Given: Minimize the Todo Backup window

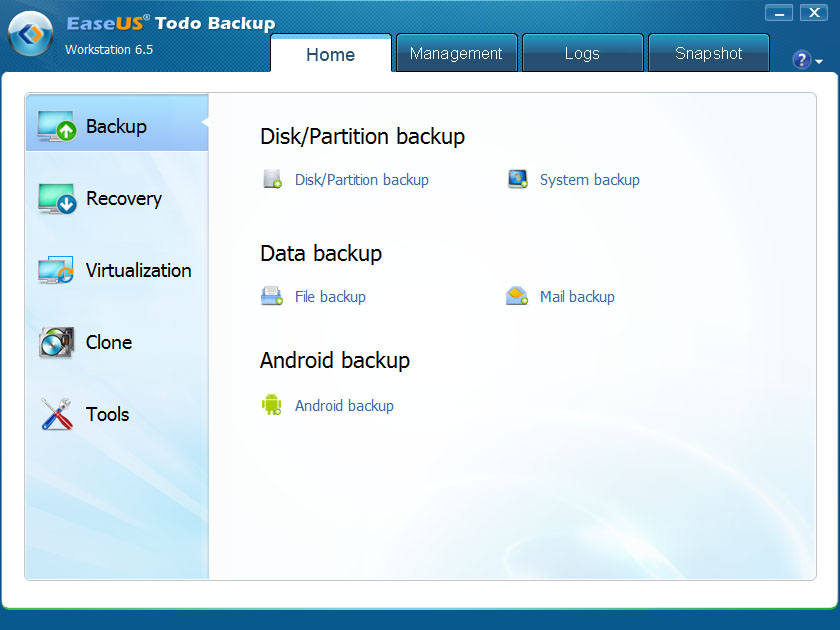Looking at the screenshot, I should pyautogui.click(x=779, y=13).
